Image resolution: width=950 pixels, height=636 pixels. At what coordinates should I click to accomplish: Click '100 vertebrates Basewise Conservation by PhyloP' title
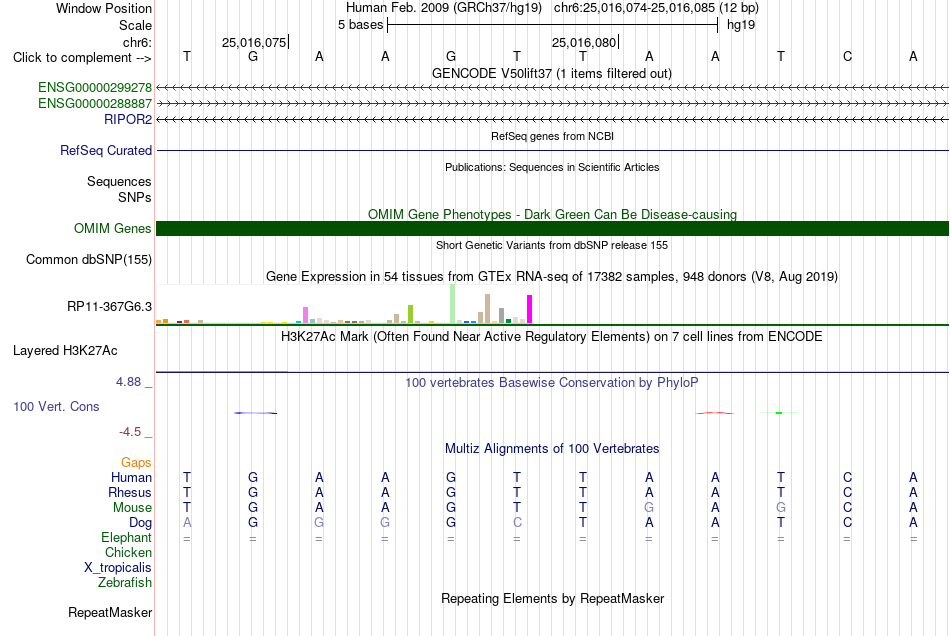552,383
